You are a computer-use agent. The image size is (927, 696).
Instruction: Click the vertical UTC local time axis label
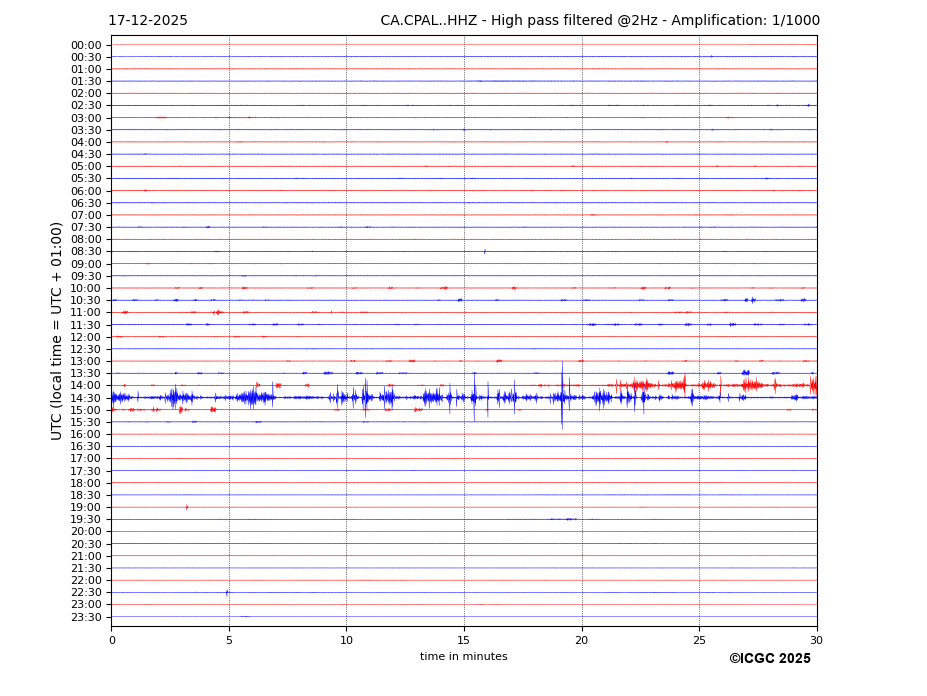tap(57, 330)
